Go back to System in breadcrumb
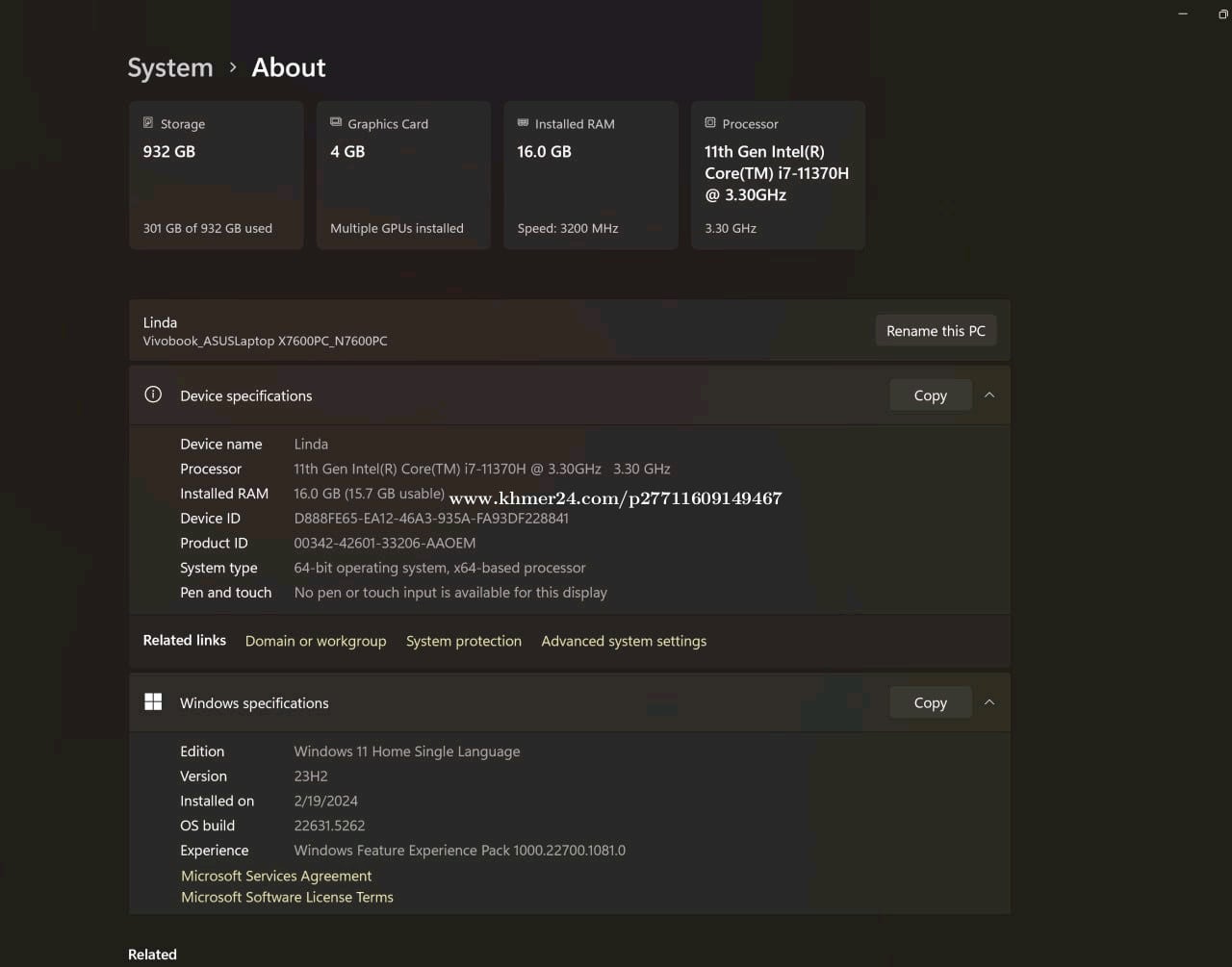1232x967 pixels. click(170, 67)
